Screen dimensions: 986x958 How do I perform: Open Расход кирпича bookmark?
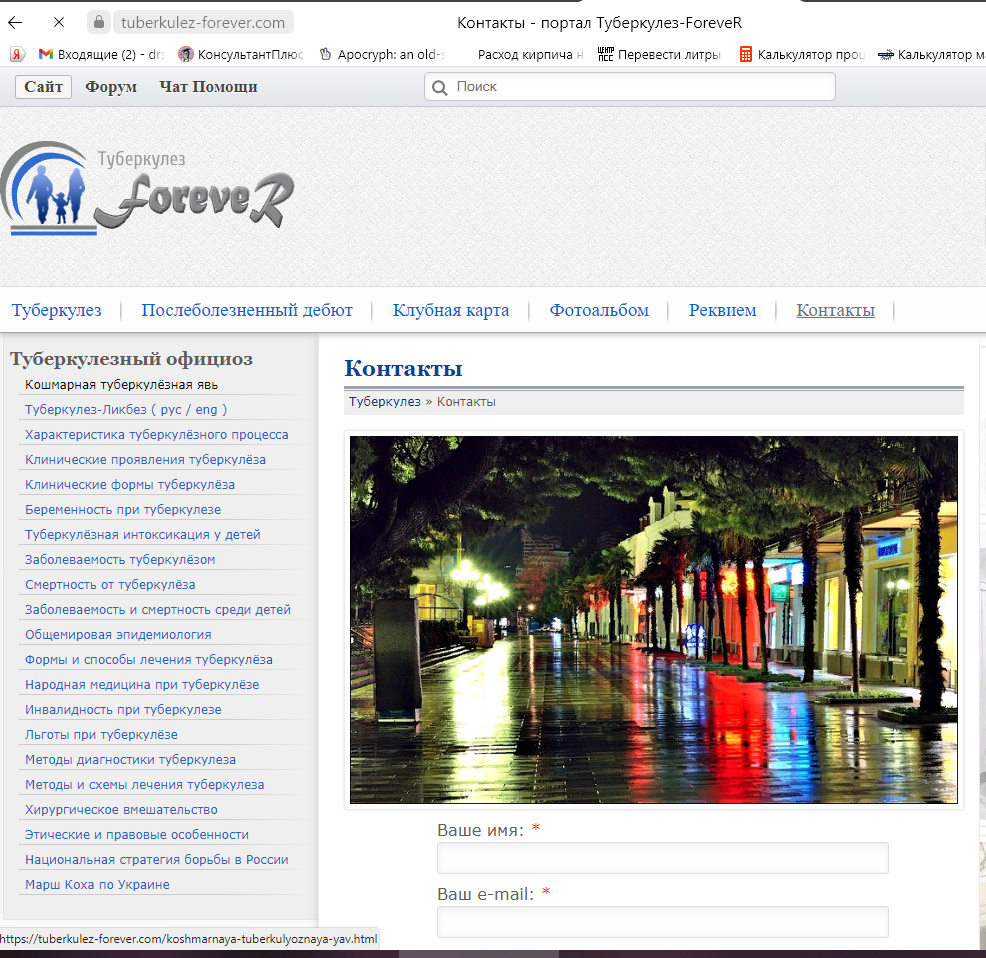click(x=530, y=55)
